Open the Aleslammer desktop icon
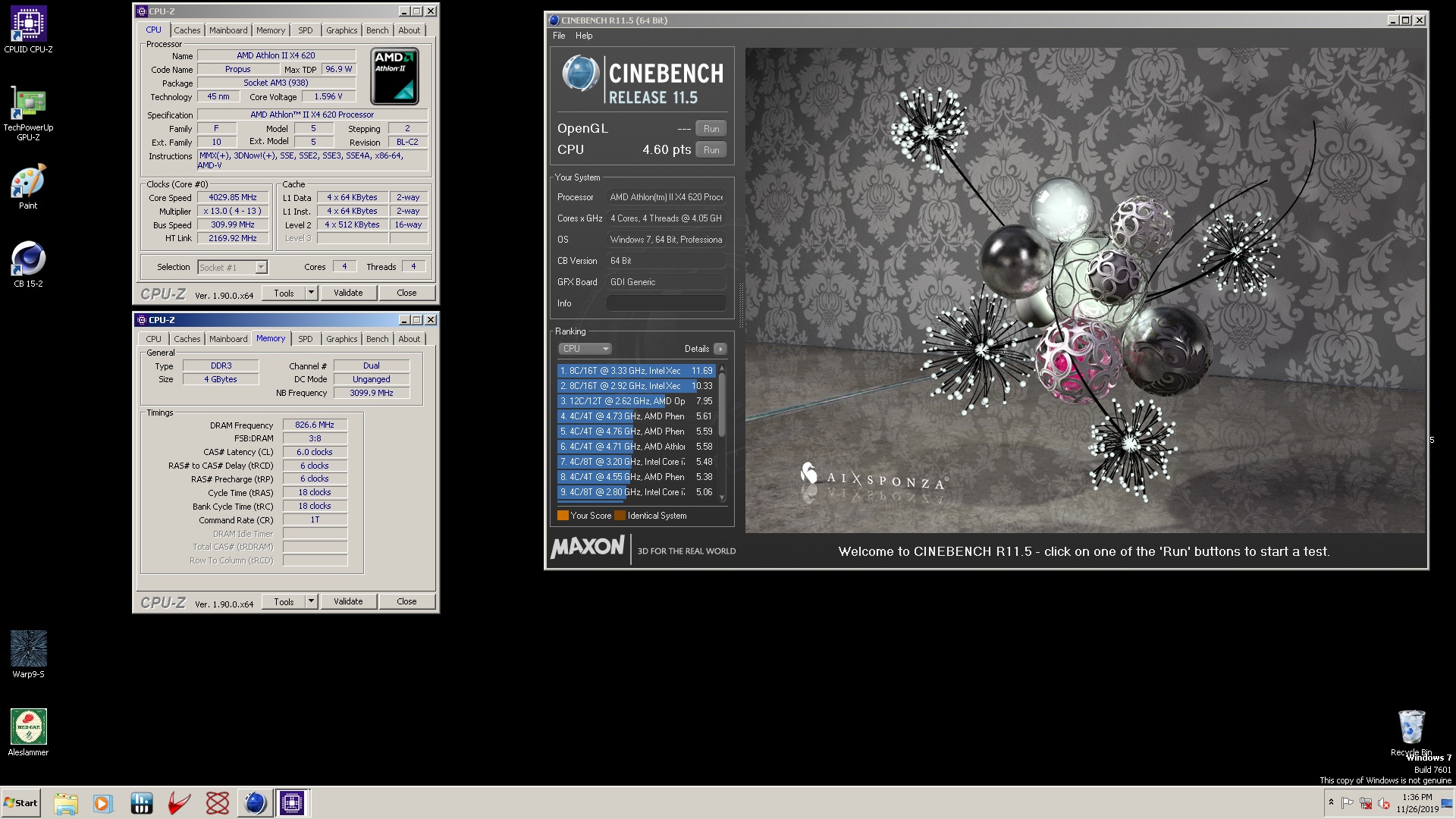The image size is (1456, 819). tap(28, 733)
